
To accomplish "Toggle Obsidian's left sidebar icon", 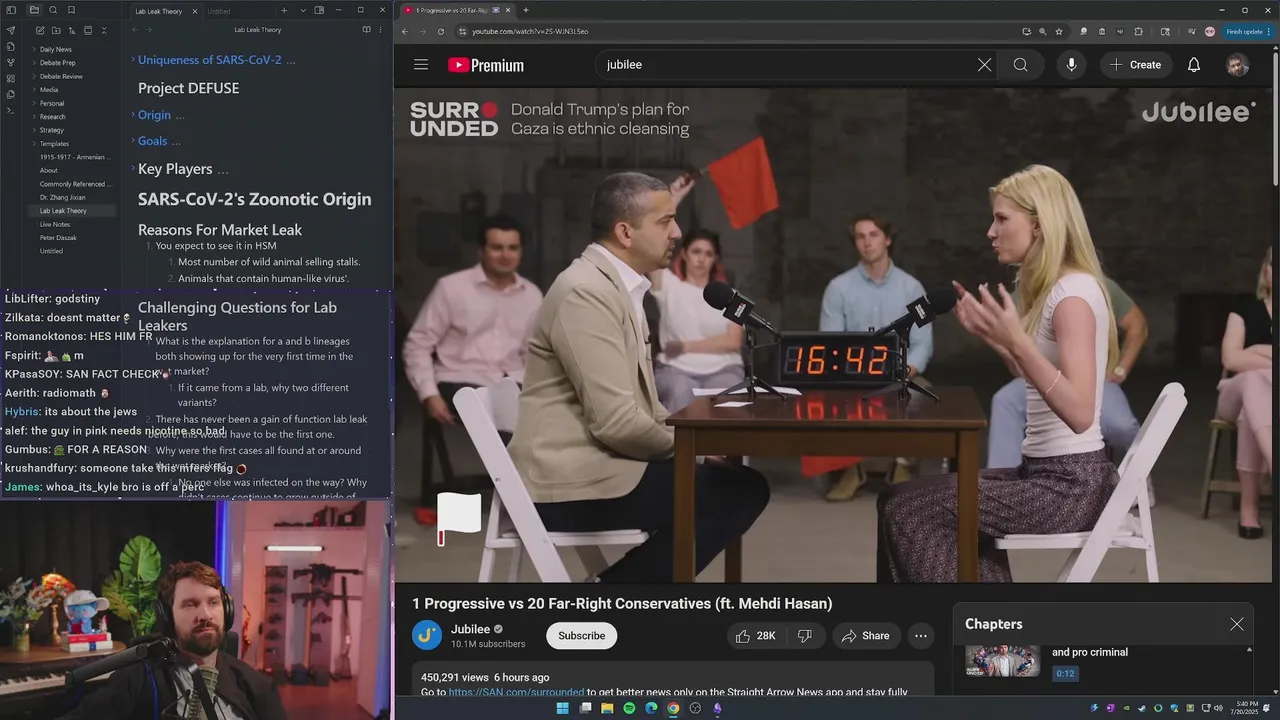I will (x=11, y=10).
